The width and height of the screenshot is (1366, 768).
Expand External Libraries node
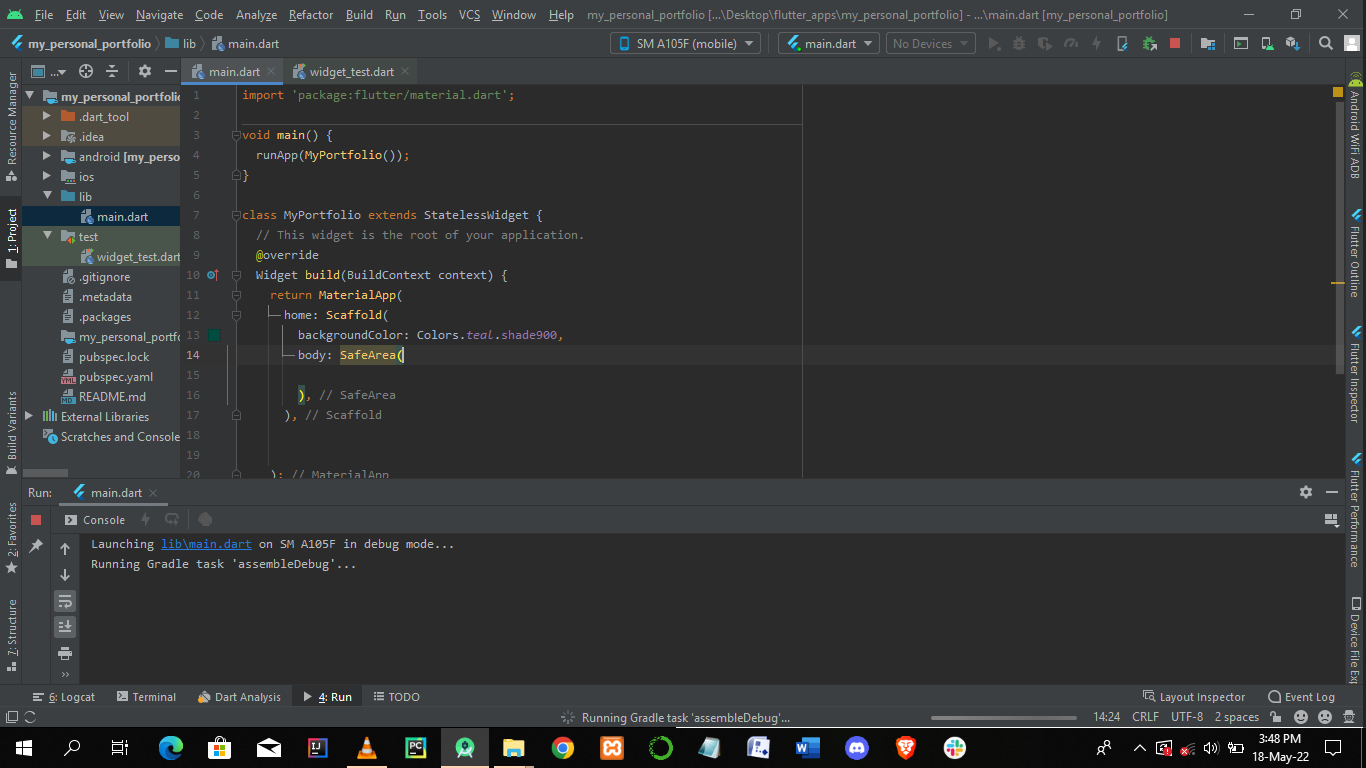pos(29,417)
